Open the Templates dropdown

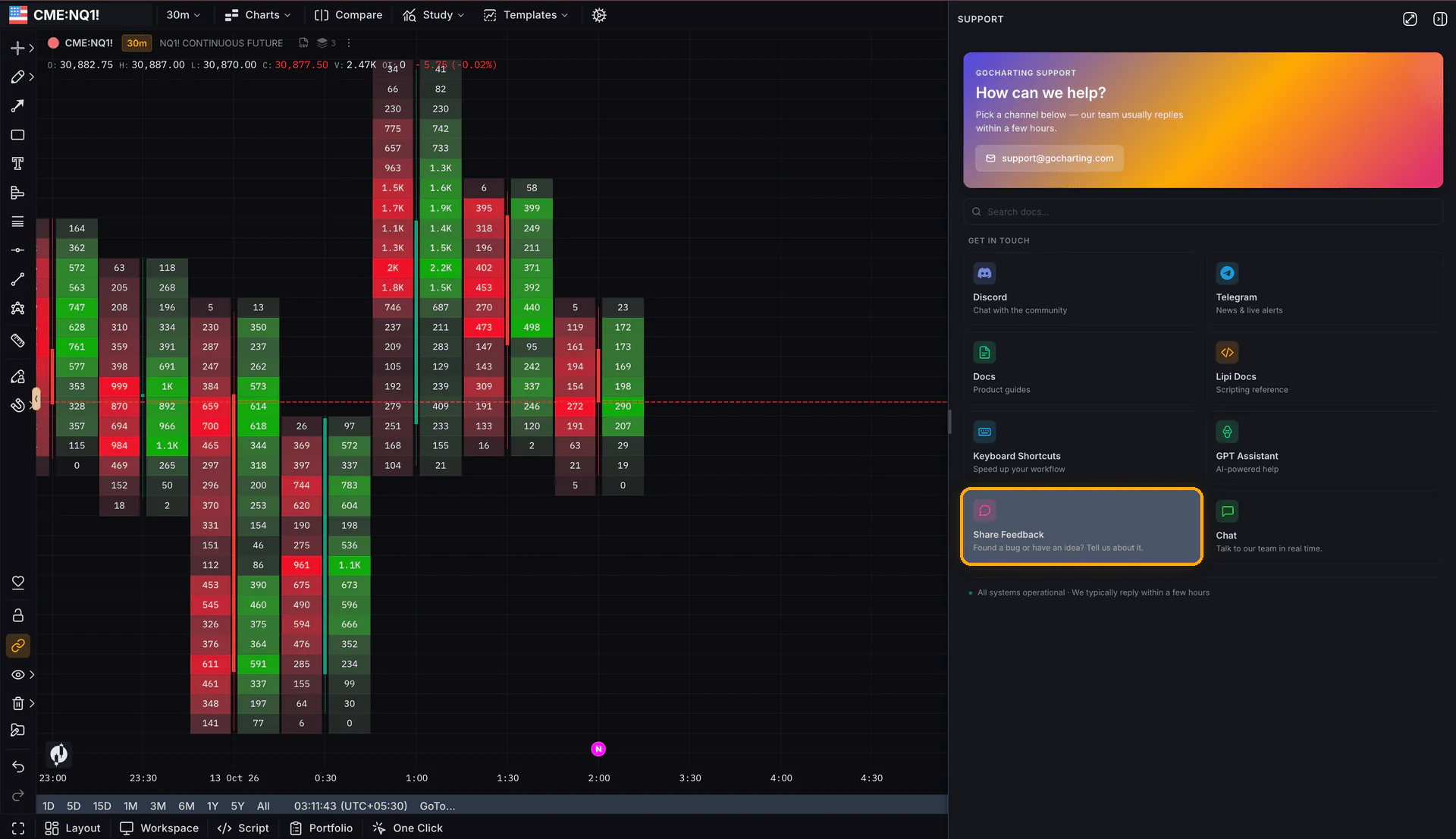point(526,15)
